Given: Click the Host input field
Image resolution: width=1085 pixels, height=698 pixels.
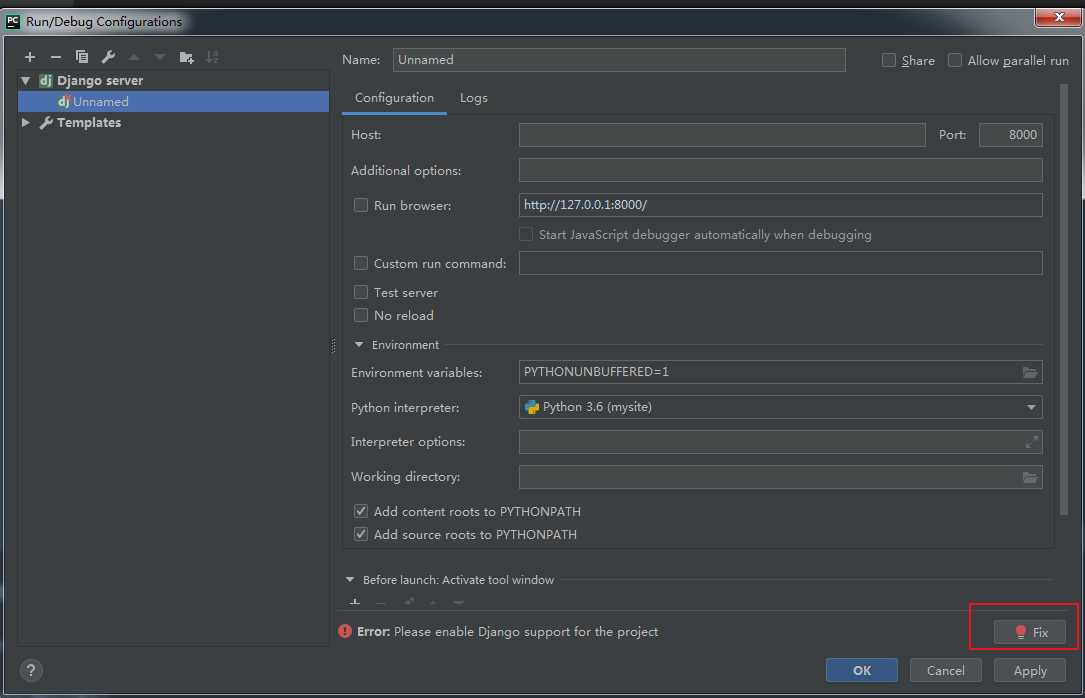Looking at the screenshot, I should pyautogui.click(x=722, y=135).
